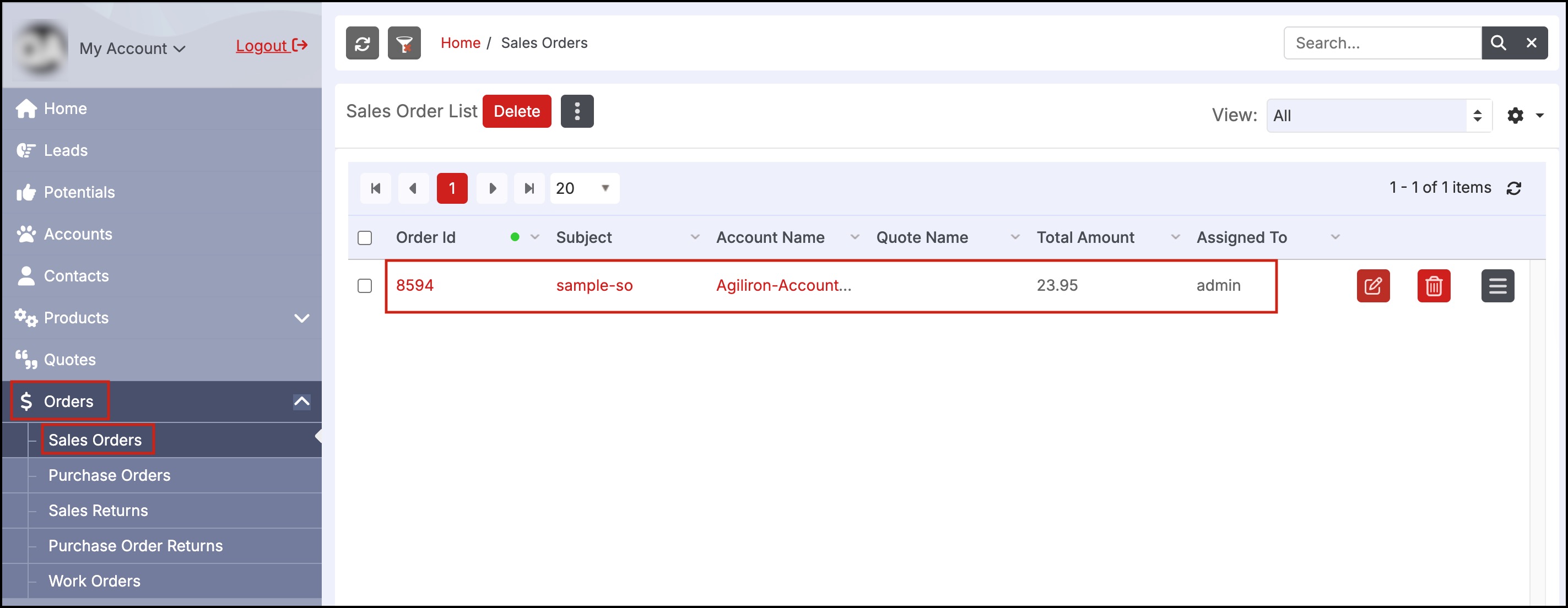The image size is (1568, 608).
Task: Open hamburger menu for order 8594
Action: coord(1497,285)
